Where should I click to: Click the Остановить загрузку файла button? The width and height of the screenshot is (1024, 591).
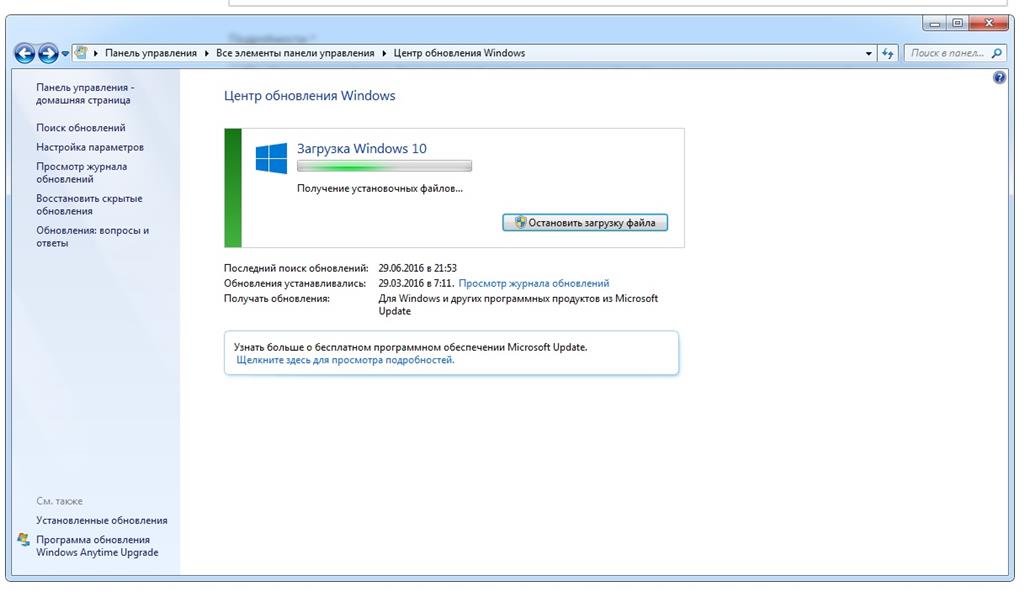pyautogui.click(x=585, y=223)
